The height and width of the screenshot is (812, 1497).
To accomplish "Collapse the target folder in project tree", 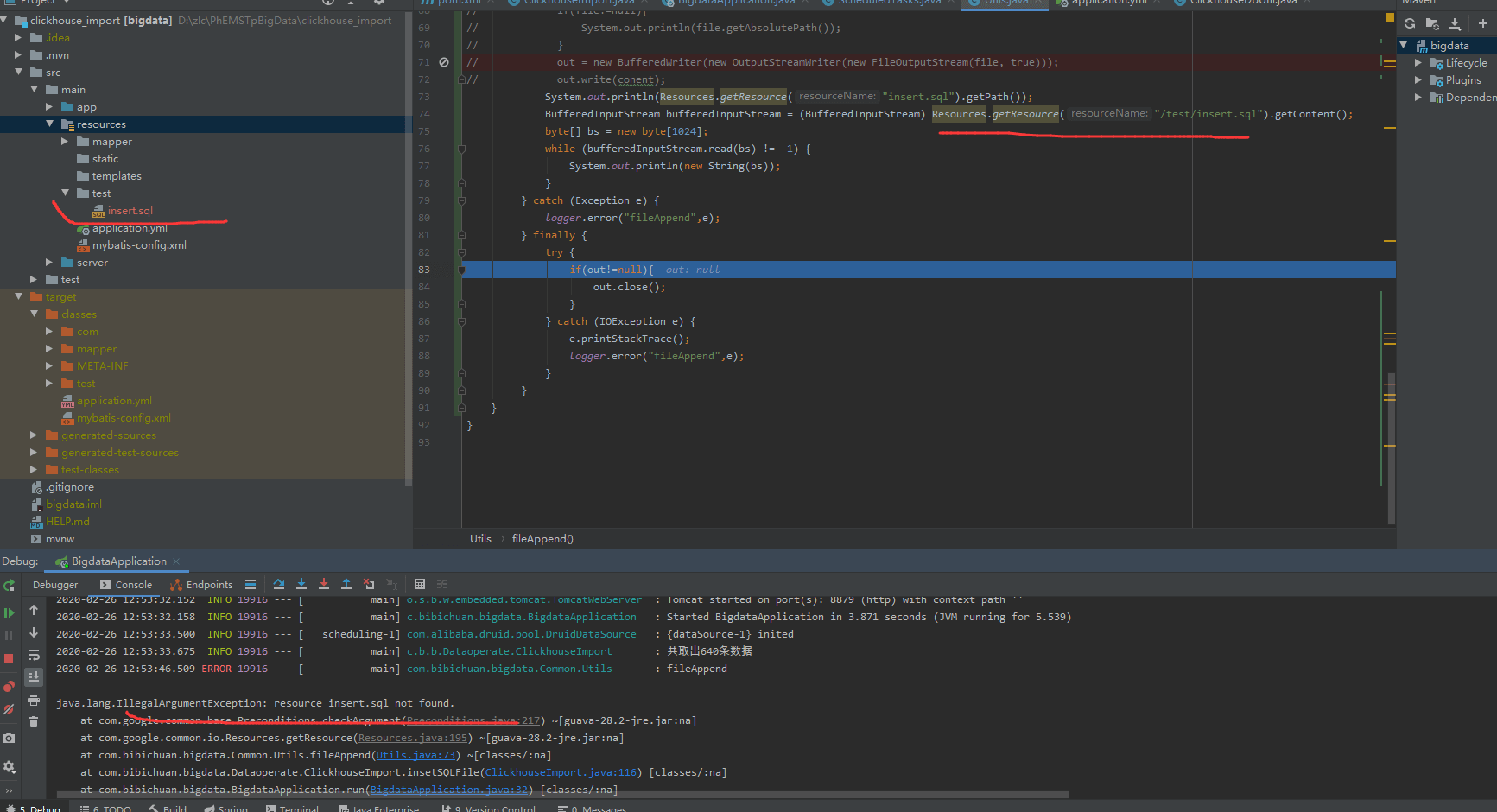I will [19, 297].
